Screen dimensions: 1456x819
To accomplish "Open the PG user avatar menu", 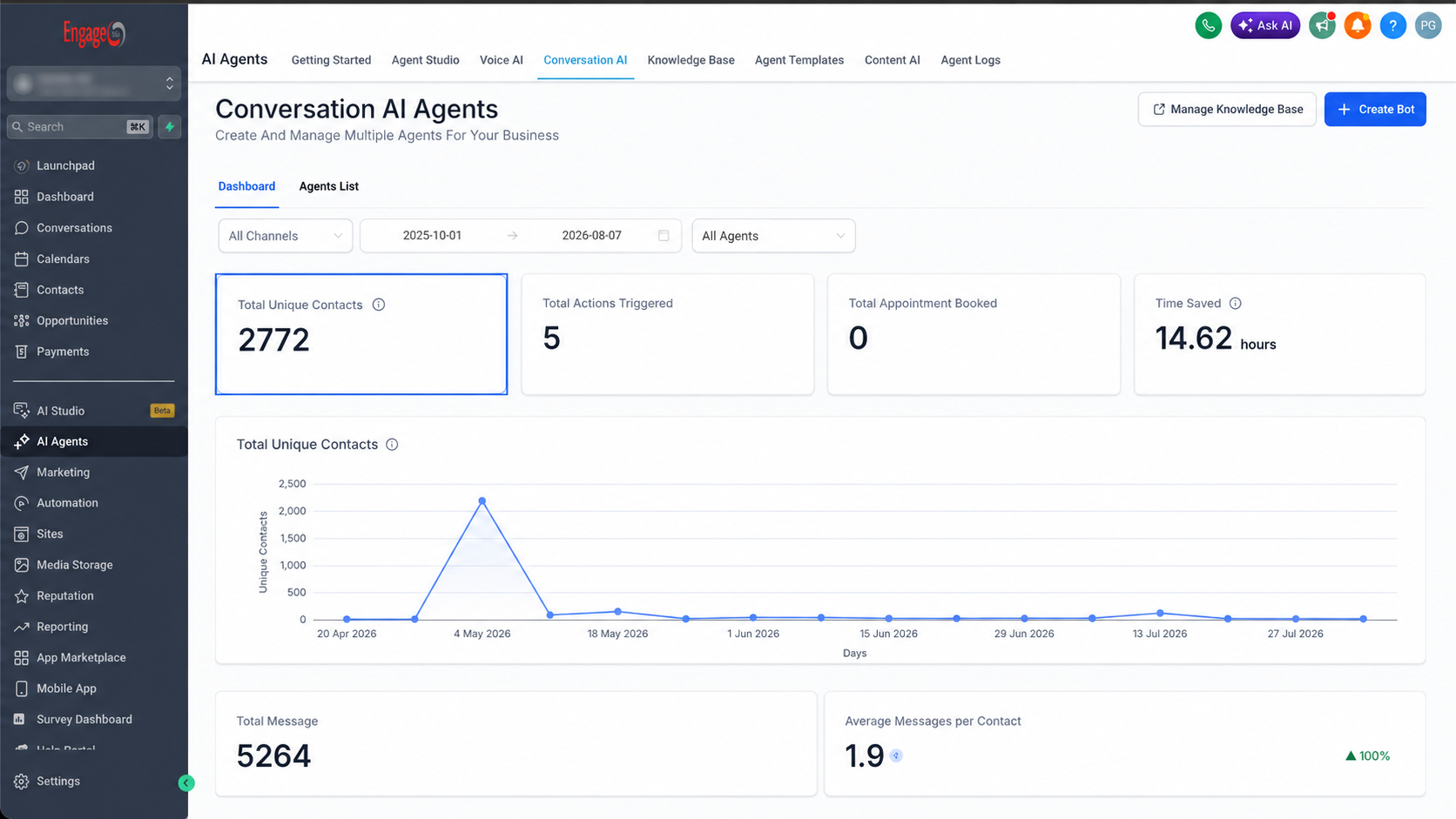I will (1428, 25).
